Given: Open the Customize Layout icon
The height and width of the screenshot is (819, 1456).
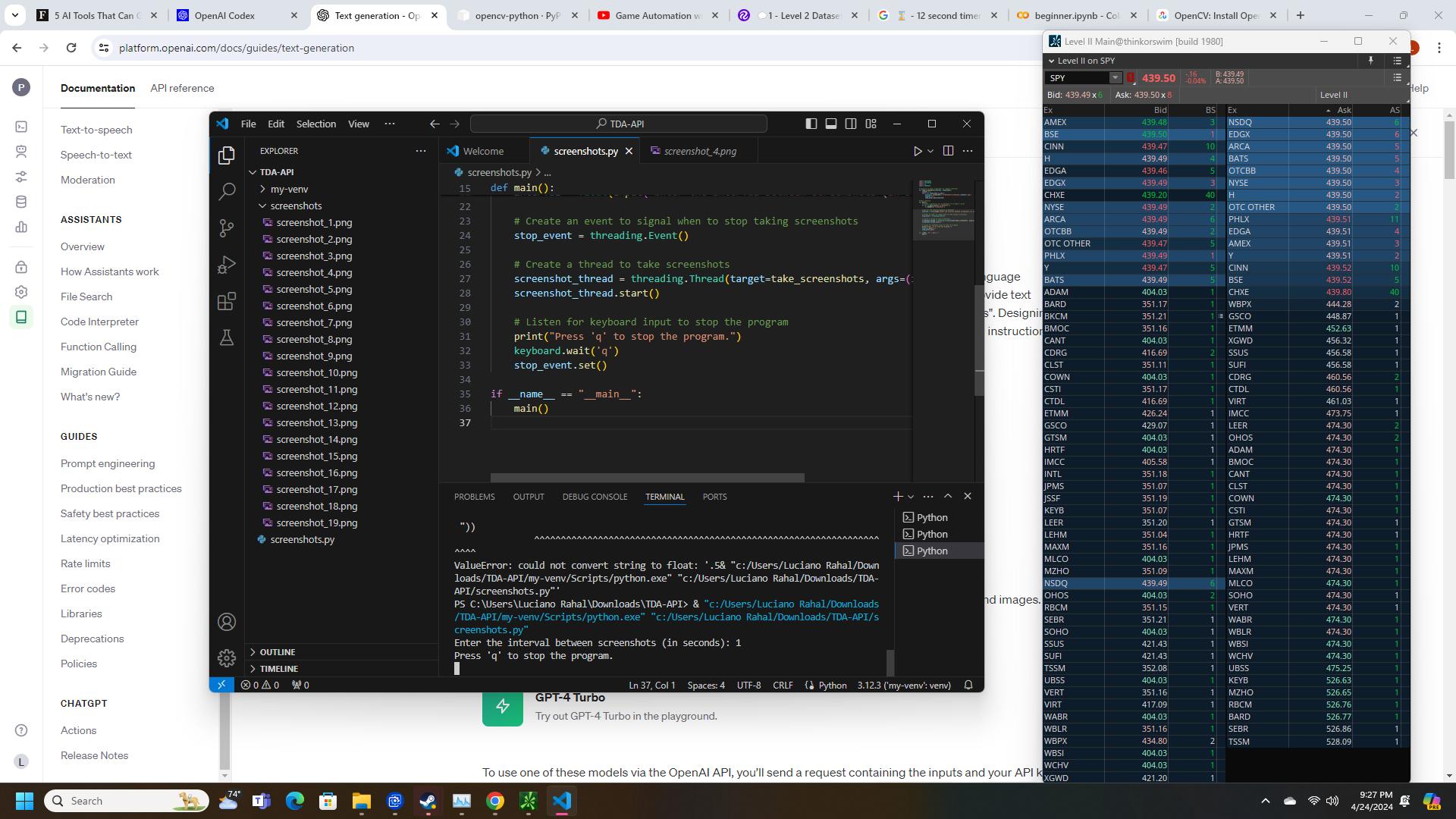Looking at the screenshot, I should point(871,124).
